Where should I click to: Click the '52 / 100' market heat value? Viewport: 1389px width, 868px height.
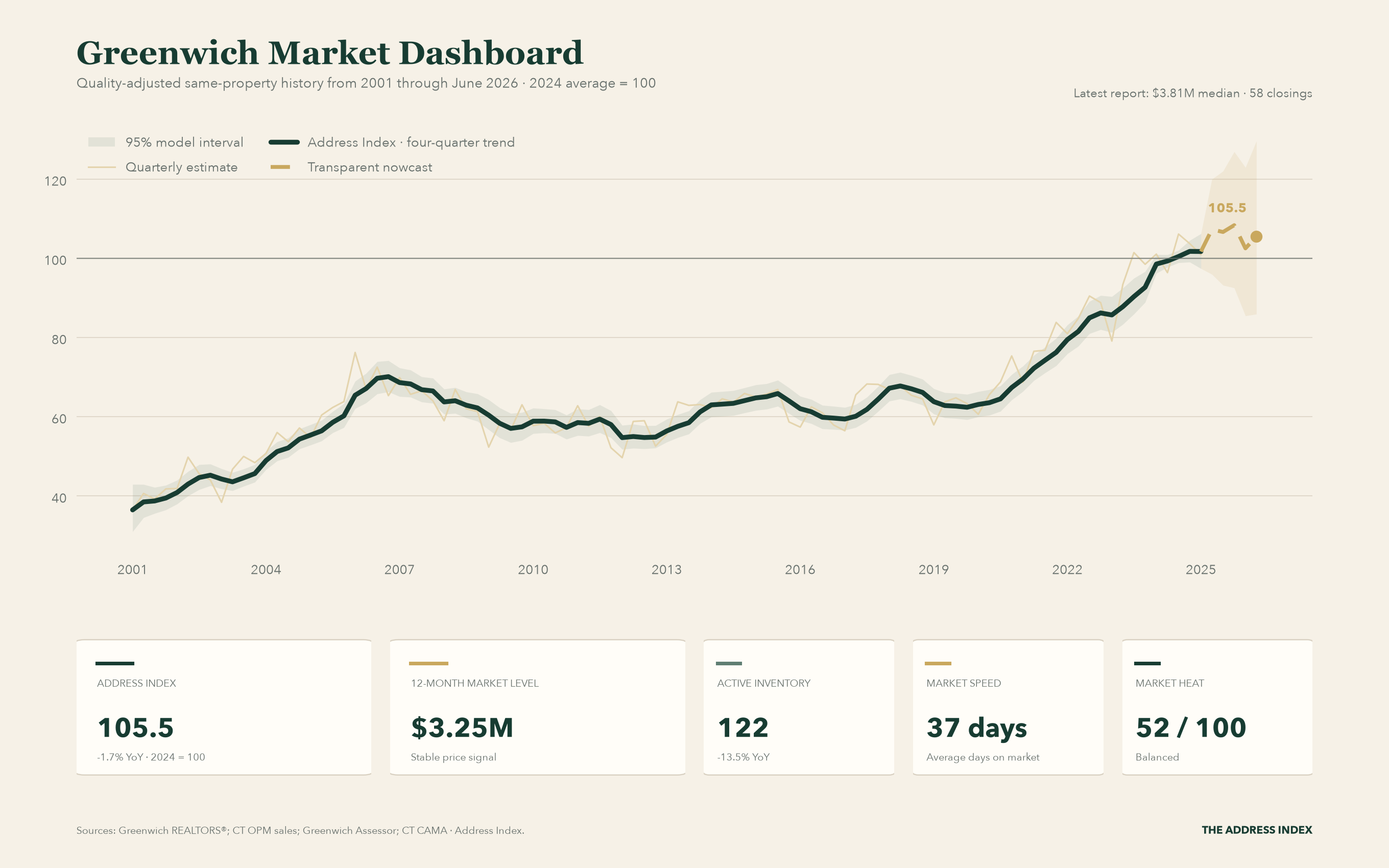[x=1191, y=728]
